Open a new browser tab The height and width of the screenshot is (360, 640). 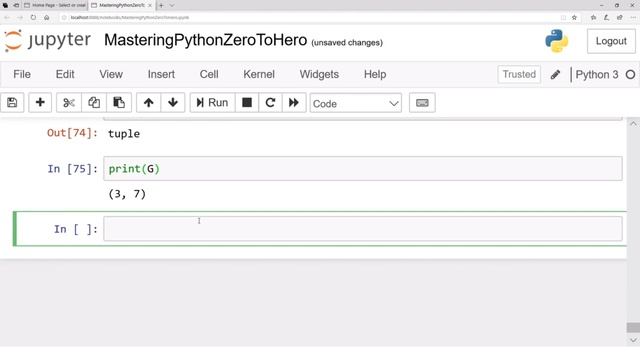[x=161, y=5]
